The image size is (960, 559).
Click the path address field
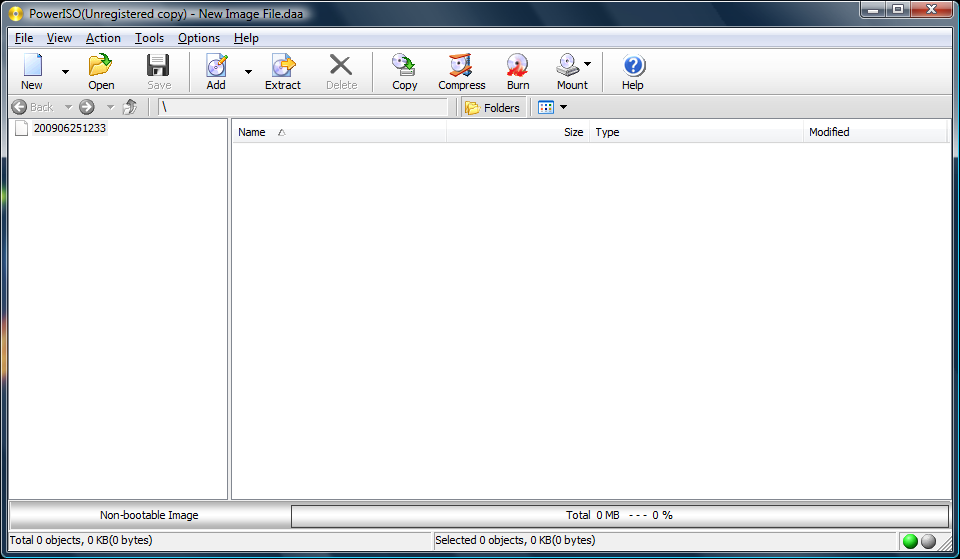[303, 107]
